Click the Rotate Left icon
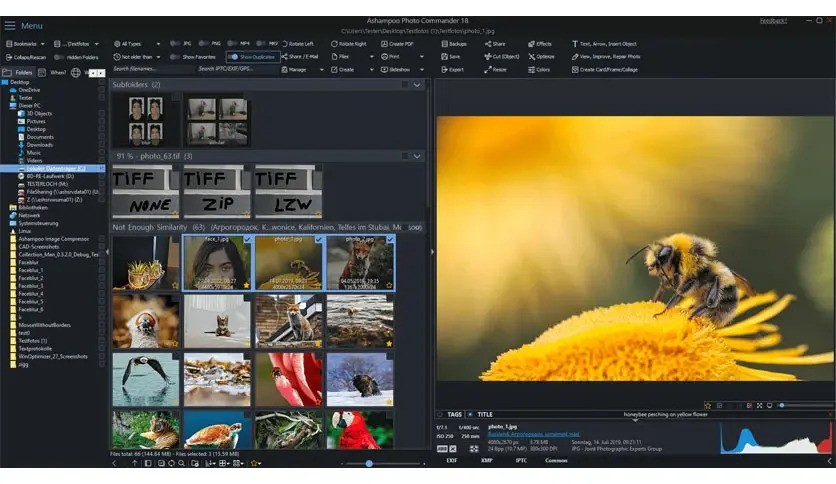 point(285,44)
